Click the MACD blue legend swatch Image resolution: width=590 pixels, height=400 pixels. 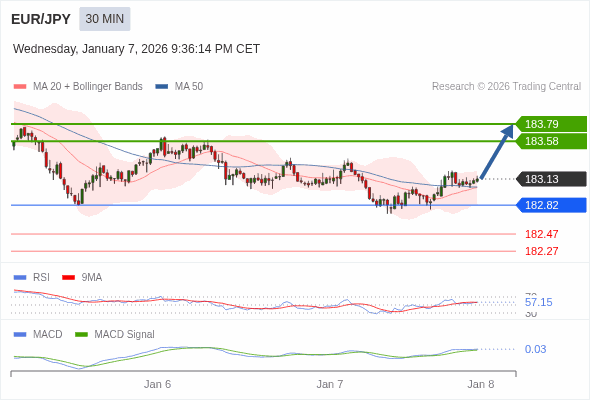click(20, 335)
